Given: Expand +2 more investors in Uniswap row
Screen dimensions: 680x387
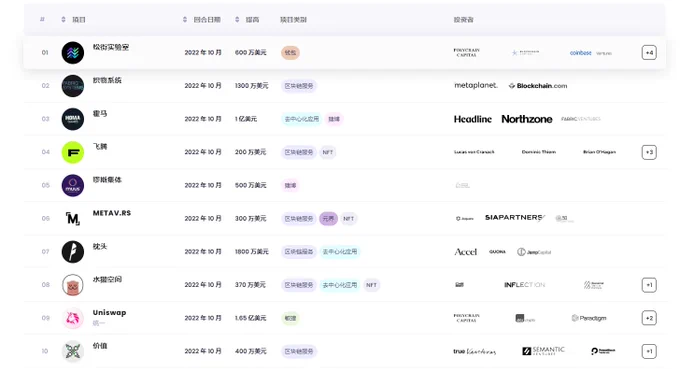Looking at the screenshot, I should 649,318.
